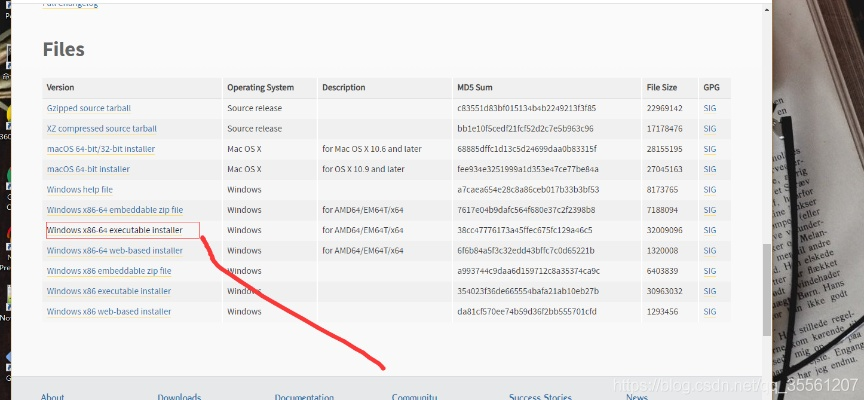Open the Downloads footer menu item
864x400 pixels.
[179, 396]
